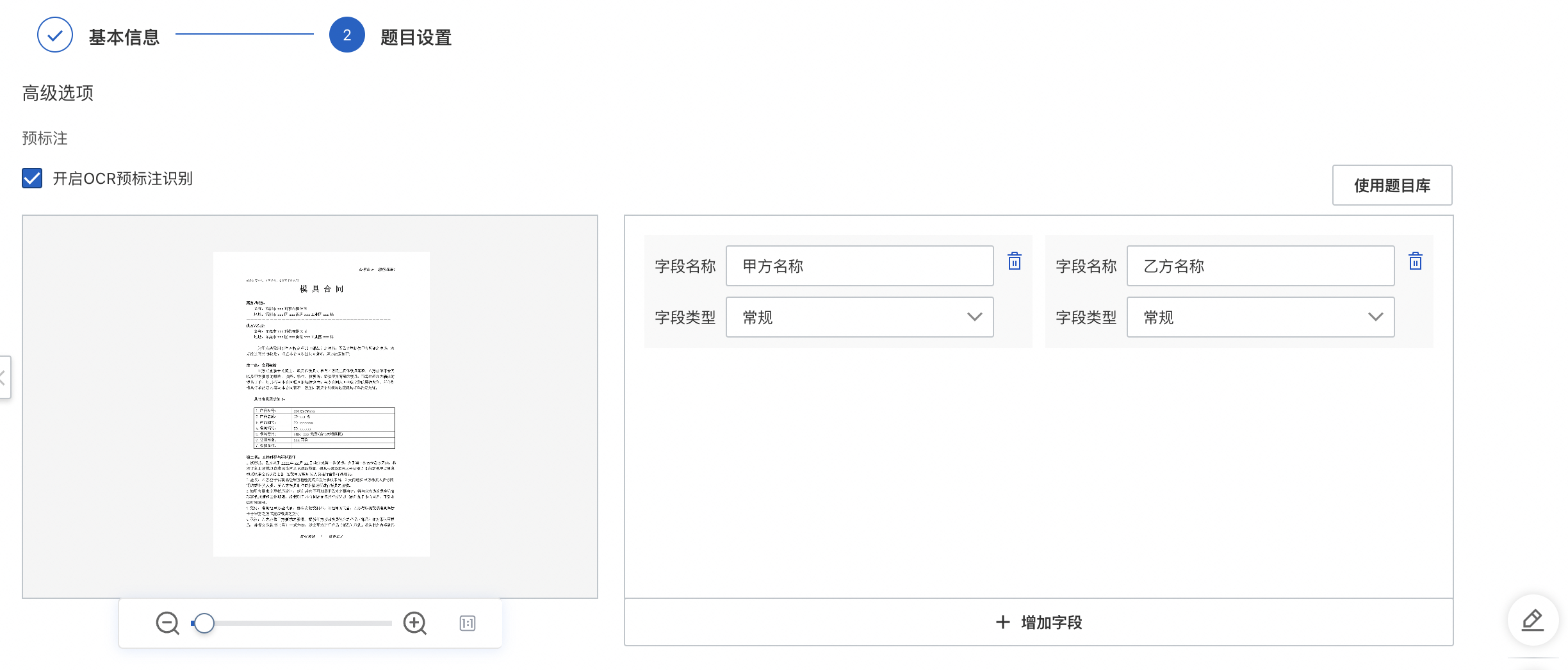Delete the 甲方名称 field with trash icon
This screenshot has height=670, width=1568.
[x=1014, y=261]
